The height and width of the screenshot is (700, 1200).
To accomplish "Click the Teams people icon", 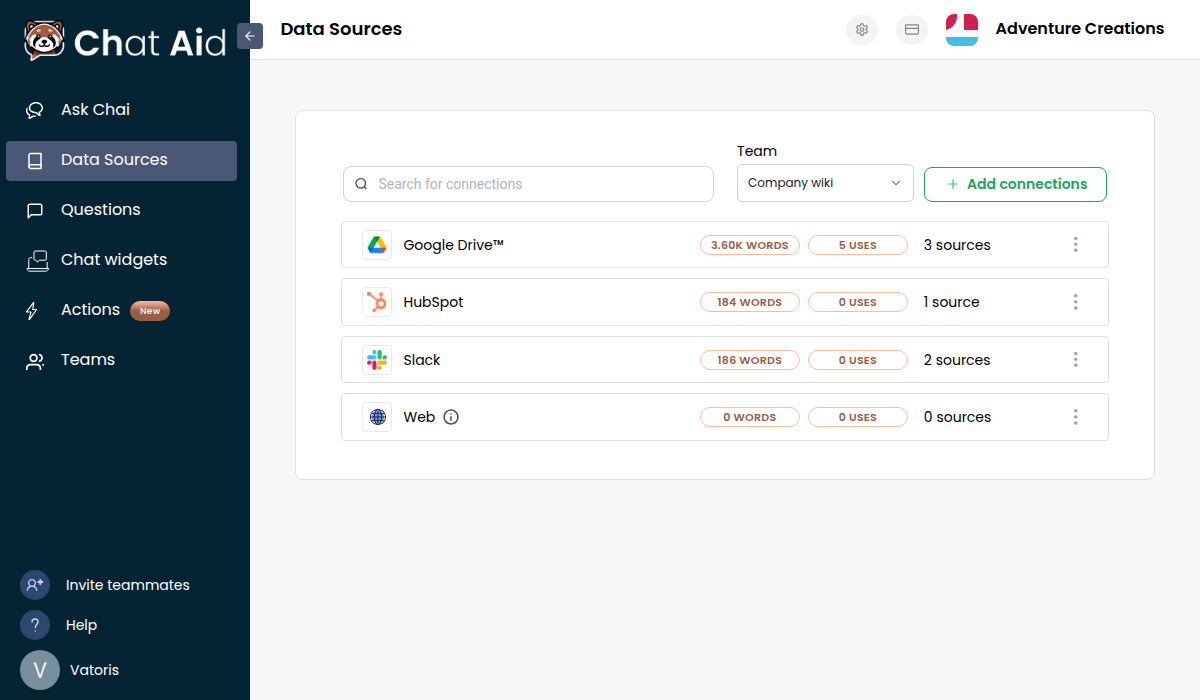I will 35,361.
